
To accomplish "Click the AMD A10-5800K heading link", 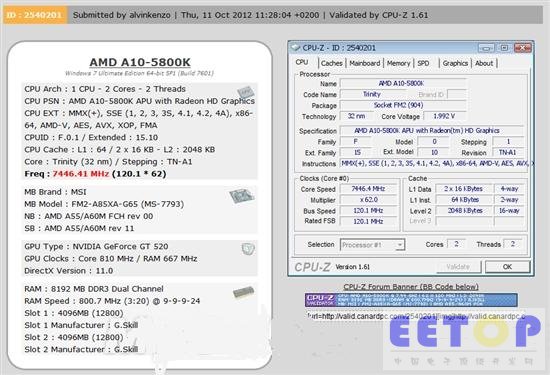I will click(x=140, y=62).
